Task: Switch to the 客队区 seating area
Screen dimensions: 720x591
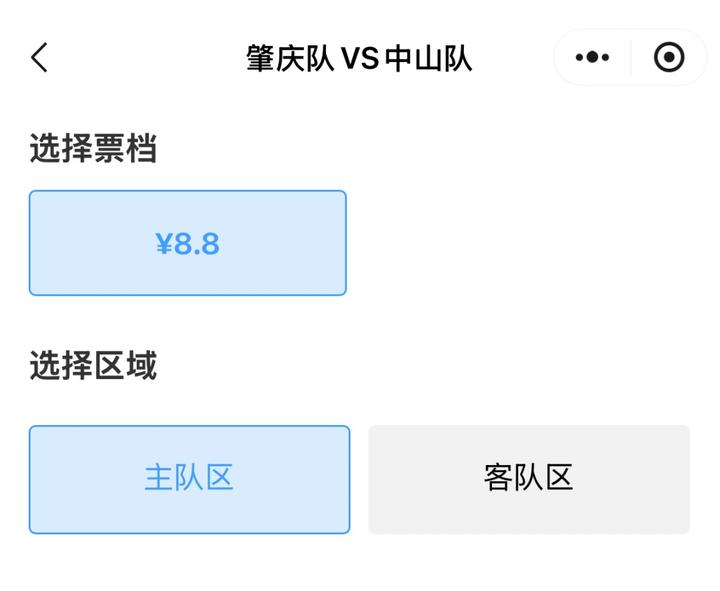Action: (x=529, y=479)
